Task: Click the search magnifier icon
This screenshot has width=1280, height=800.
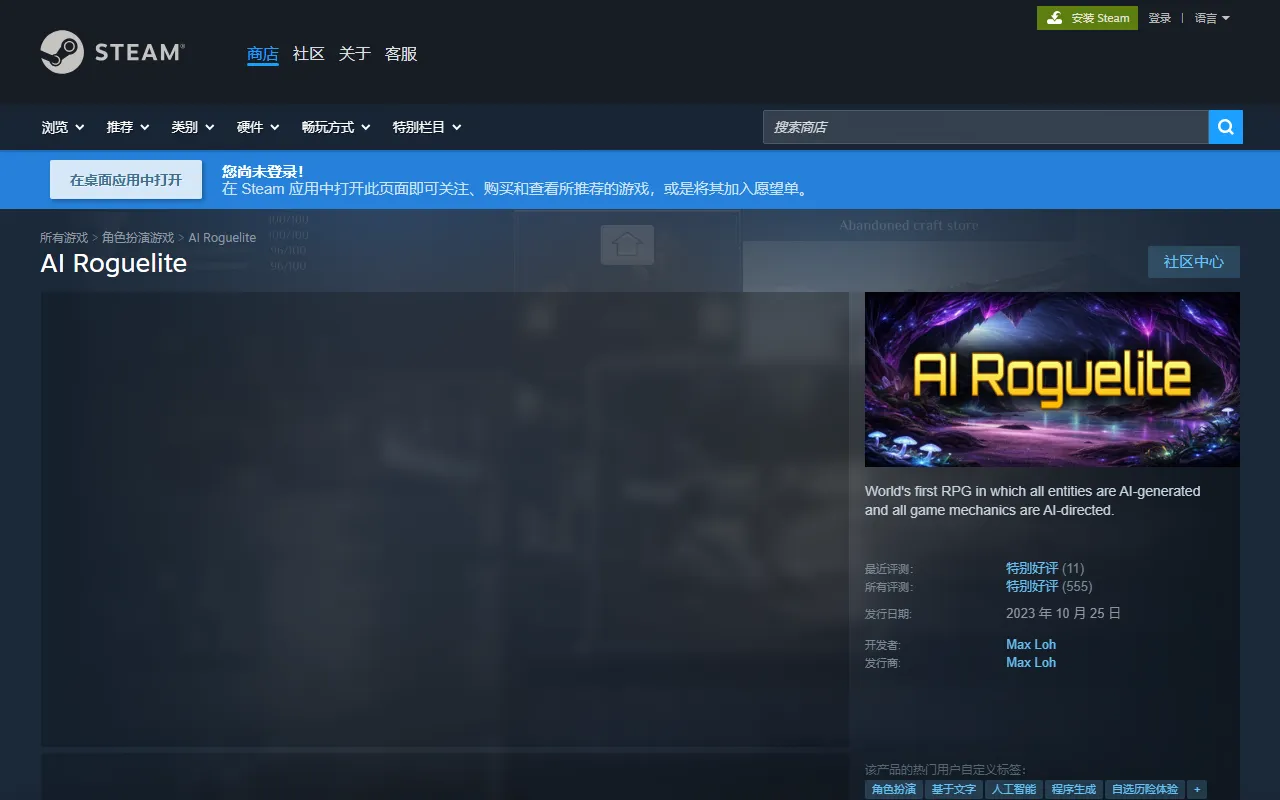Action: (x=1225, y=127)
